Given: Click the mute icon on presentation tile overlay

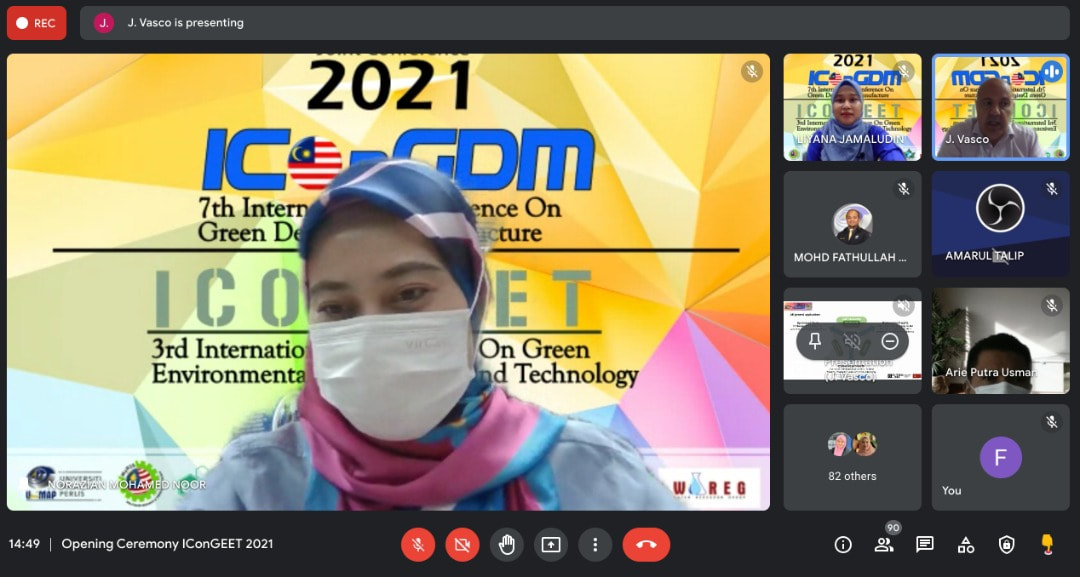Looking at the screenshot, I should (x=852, y=341).
